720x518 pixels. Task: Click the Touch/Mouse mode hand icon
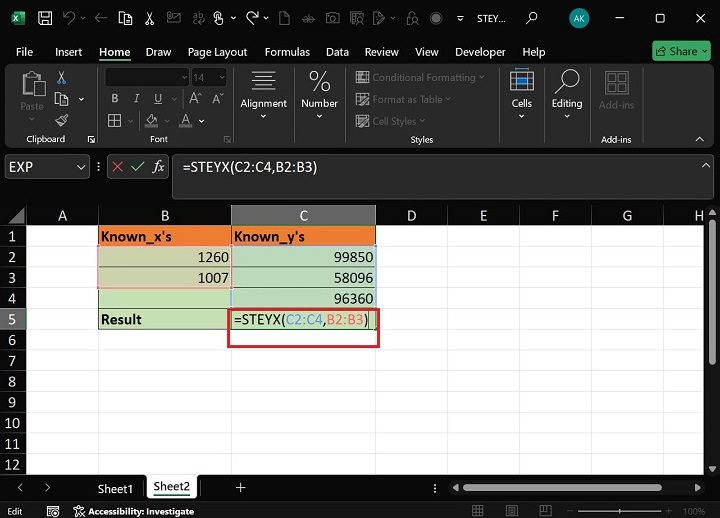pyautogui.click(x=219, y=18)
